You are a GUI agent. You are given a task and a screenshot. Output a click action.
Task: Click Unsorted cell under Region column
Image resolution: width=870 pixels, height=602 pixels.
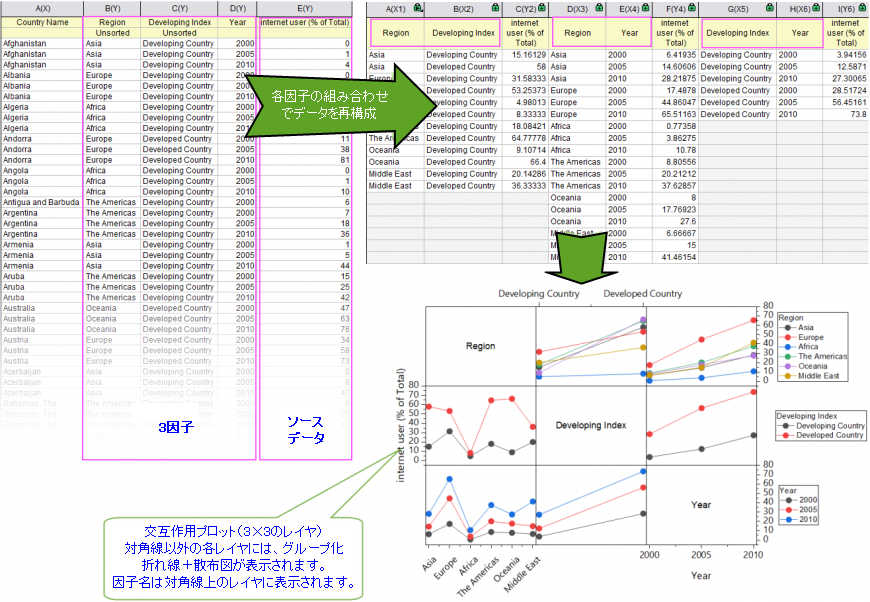click(x=112, y=33)
